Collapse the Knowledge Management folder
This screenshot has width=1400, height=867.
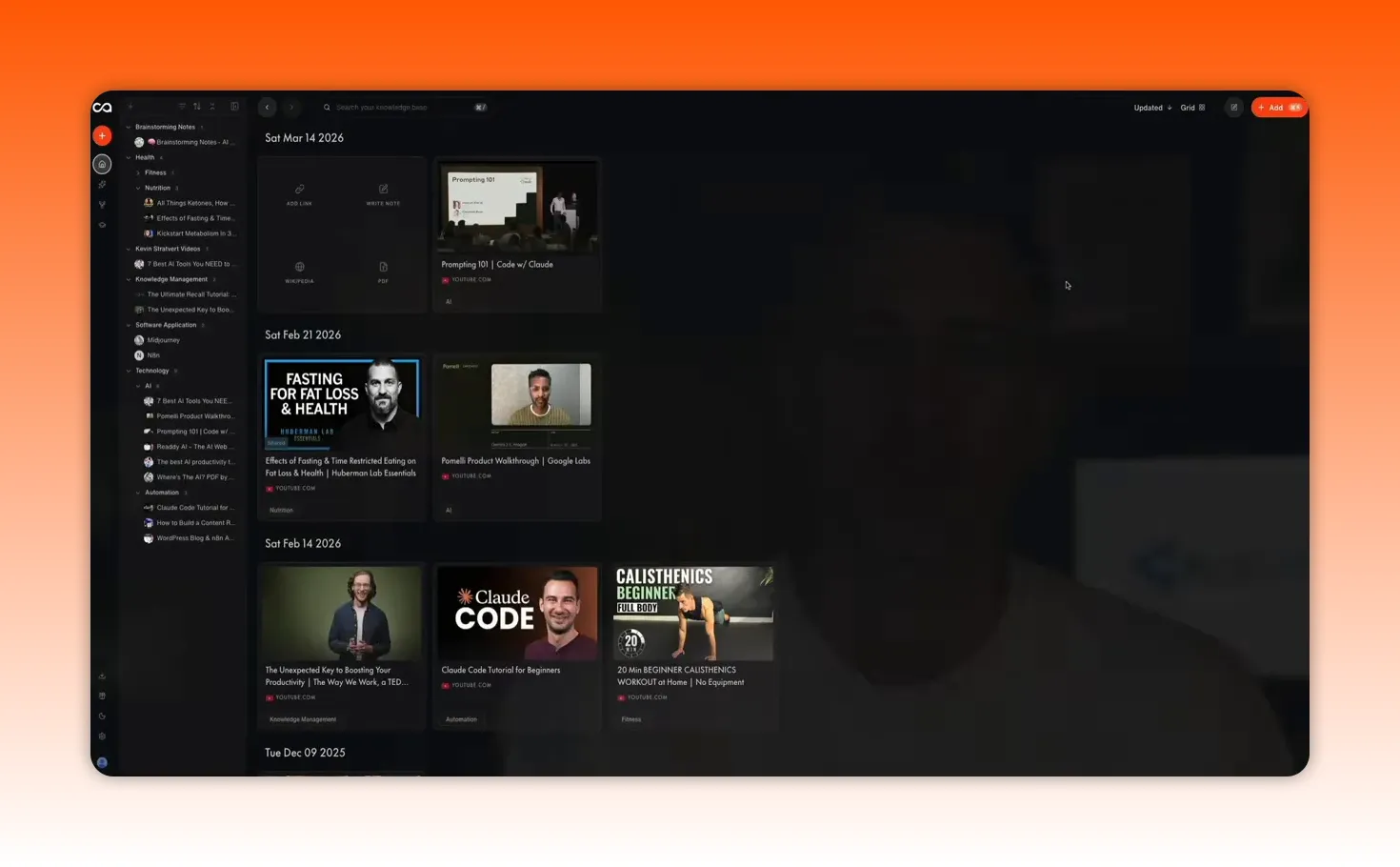129,279
